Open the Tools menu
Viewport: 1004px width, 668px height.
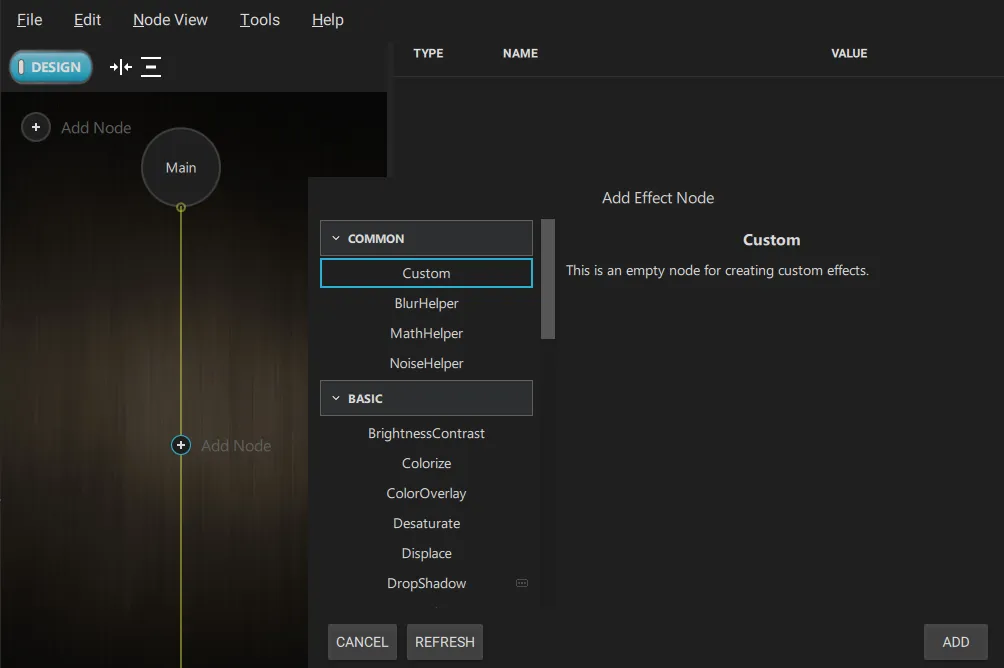coord(259,19)
